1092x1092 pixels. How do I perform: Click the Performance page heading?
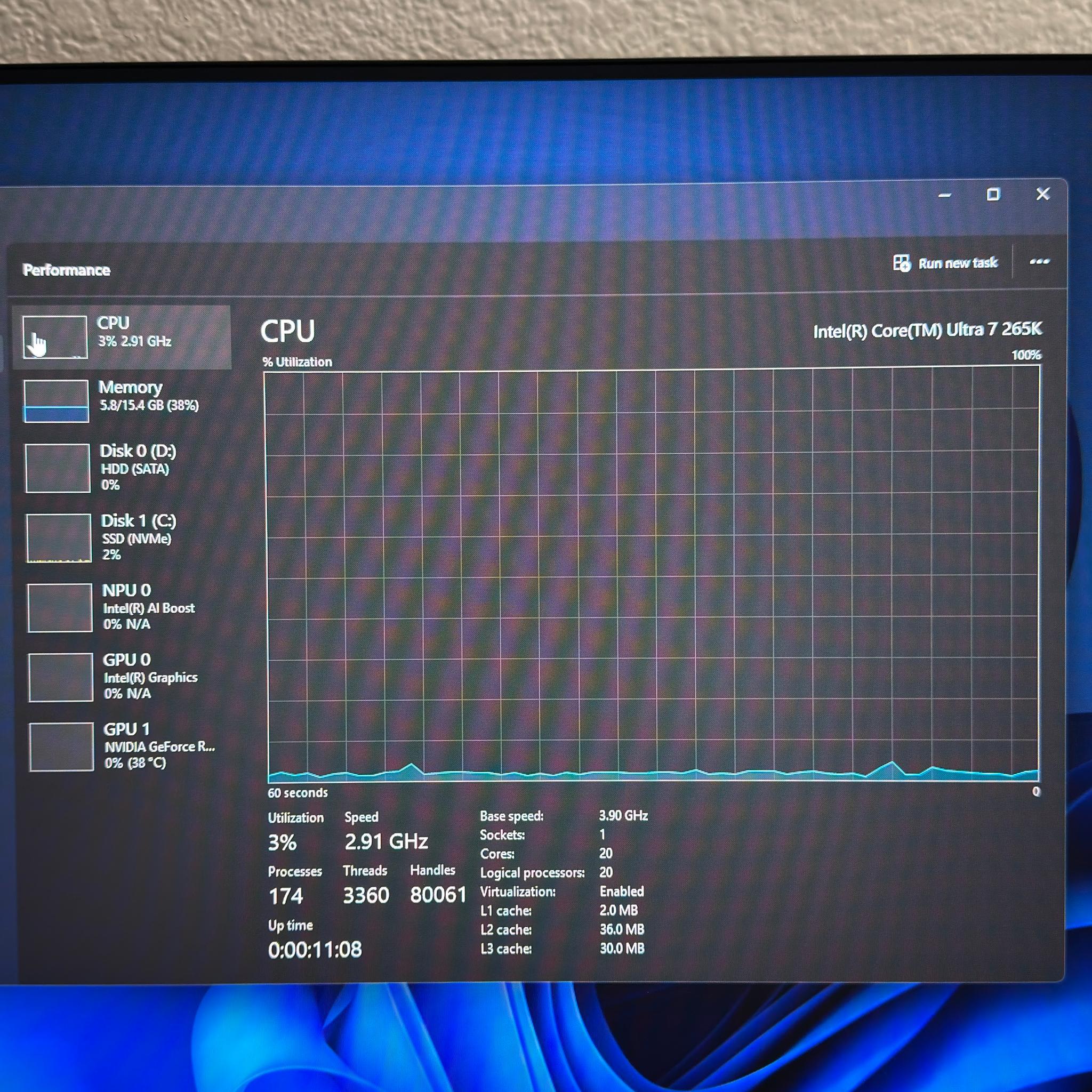pyautogui.click(x=66, y=270)
